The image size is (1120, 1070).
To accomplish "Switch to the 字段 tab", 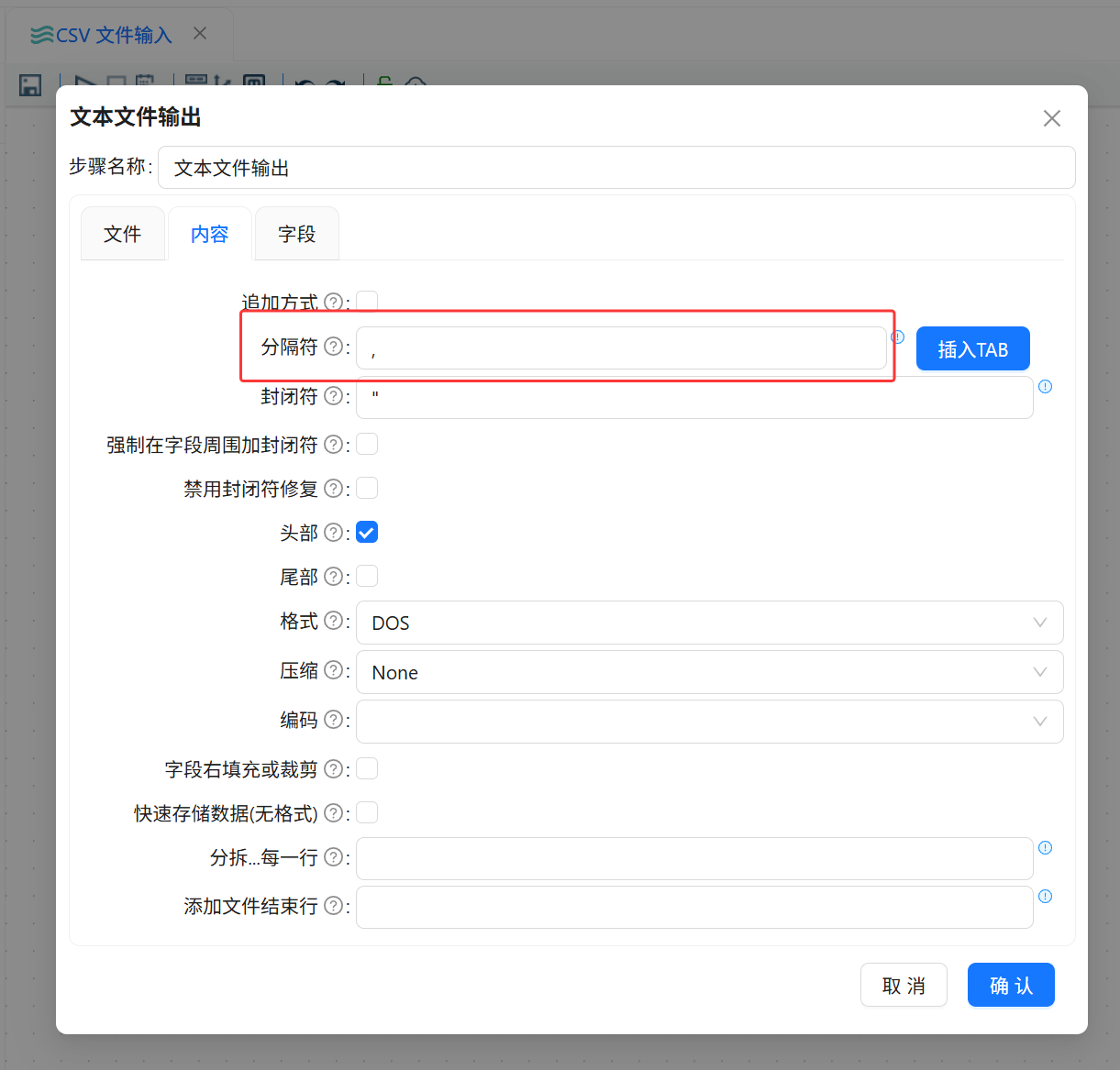I will click(297, 234).
